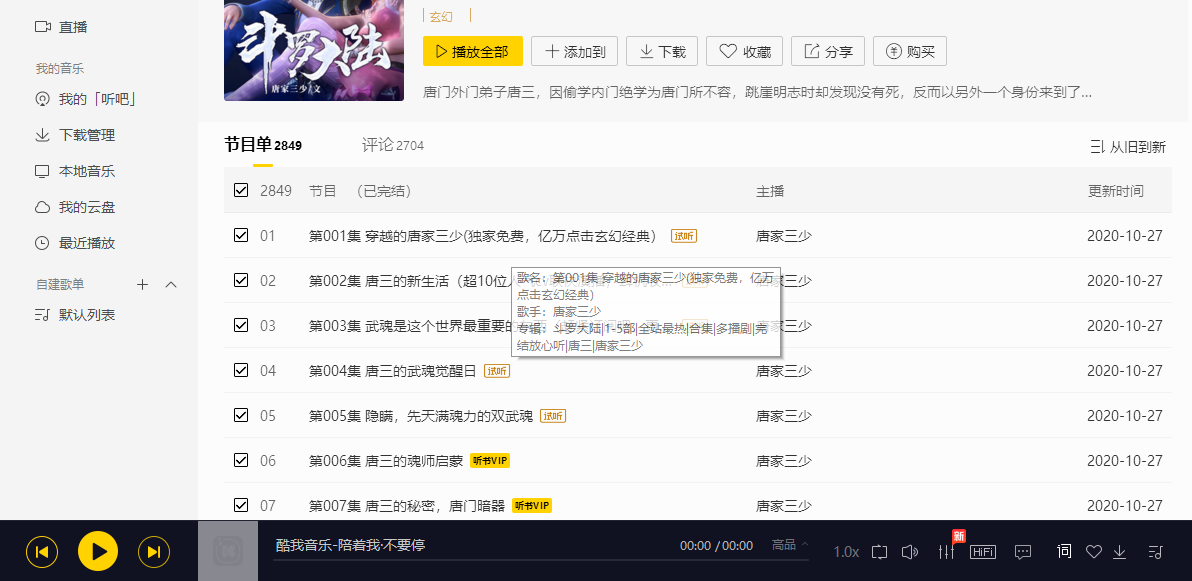This screenshot has height=581, width=1192.
Task: Uncheck the select-all checkbox in header
Action: pos(241,190)
